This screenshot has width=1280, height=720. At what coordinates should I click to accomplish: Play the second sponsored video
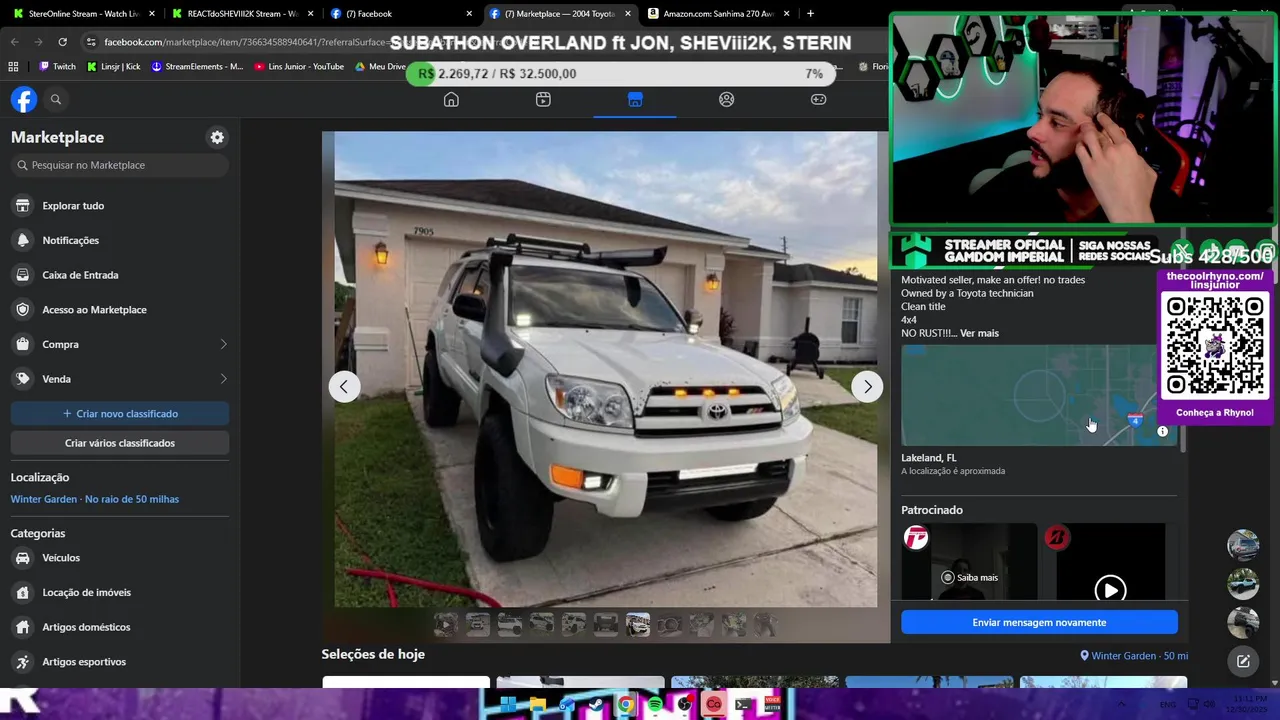click(x=1110, y=590)
